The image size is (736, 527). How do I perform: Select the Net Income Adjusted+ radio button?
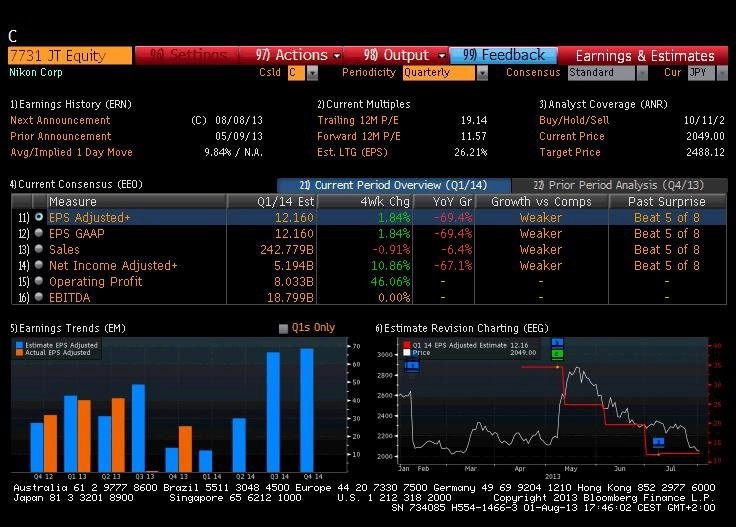pyautogui.click(x=39, y=265)
